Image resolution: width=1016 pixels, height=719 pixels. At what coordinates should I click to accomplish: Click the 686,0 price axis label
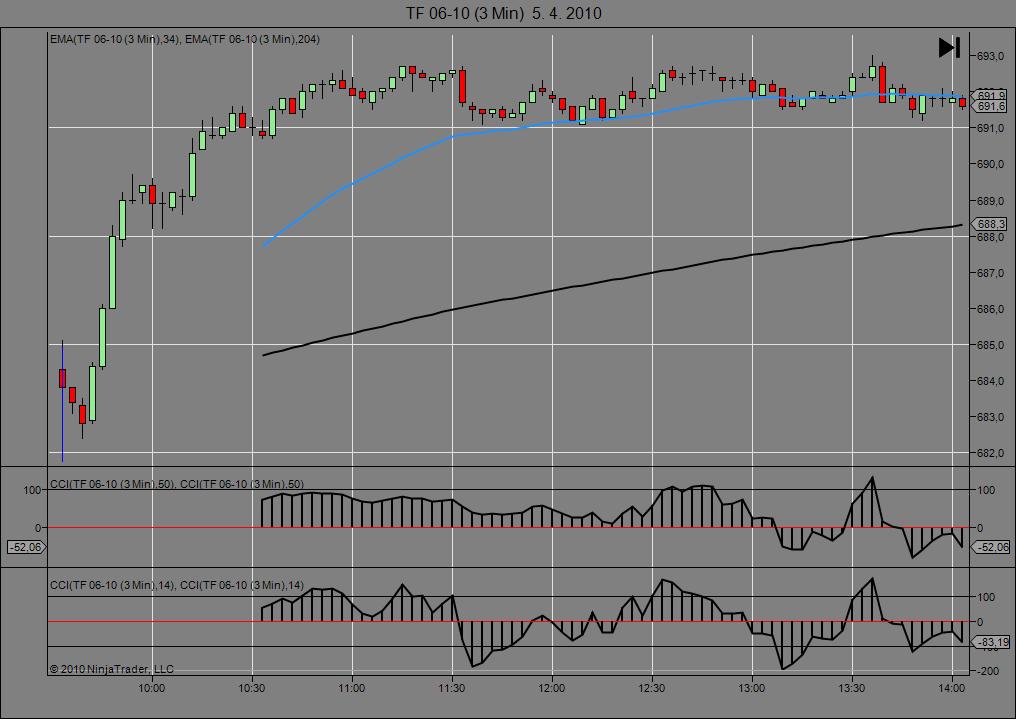point(990,309)
